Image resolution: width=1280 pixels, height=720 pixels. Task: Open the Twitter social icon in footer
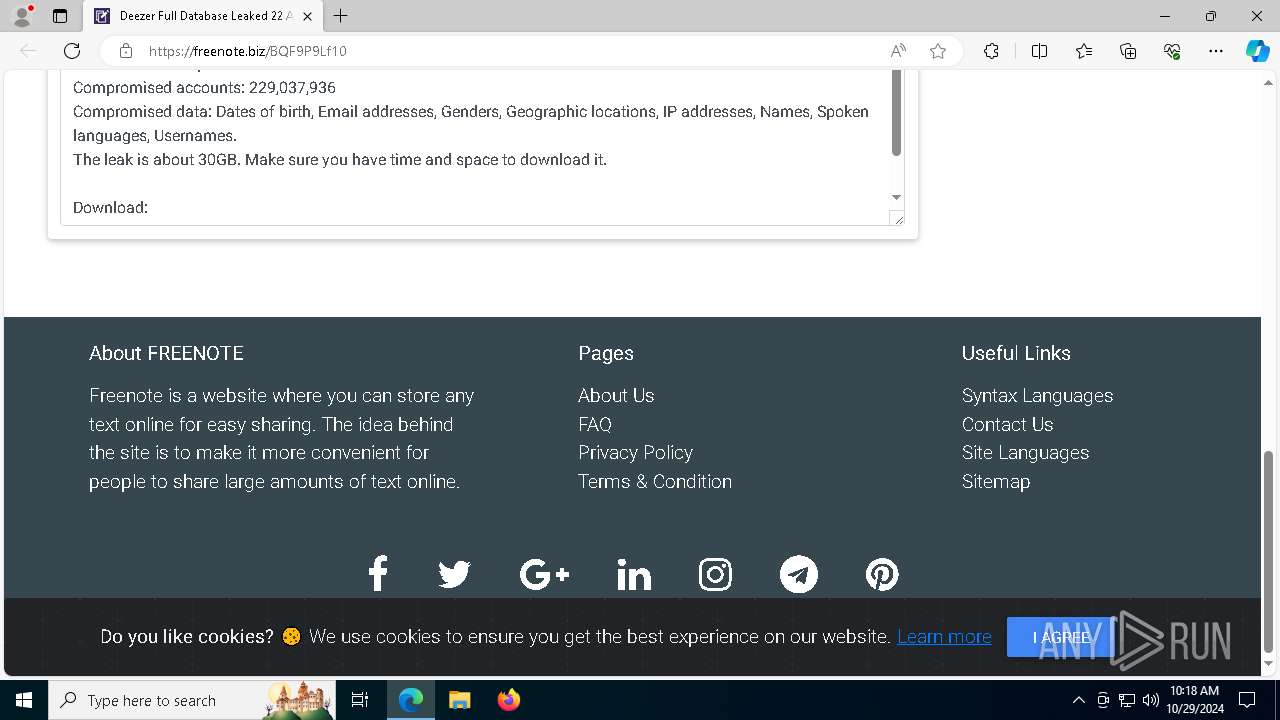click(455, 574)
